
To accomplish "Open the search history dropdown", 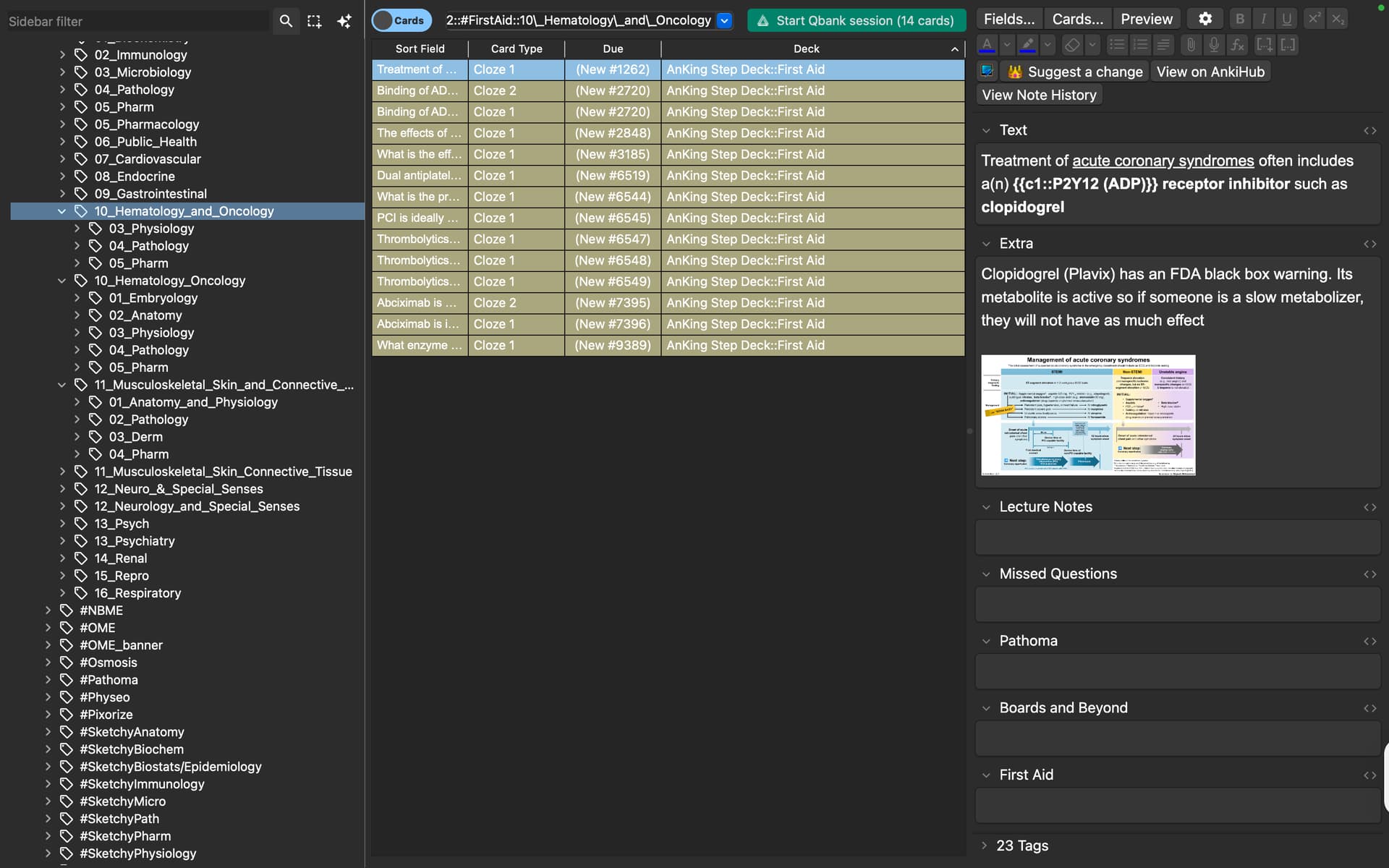I will (724, 20).
